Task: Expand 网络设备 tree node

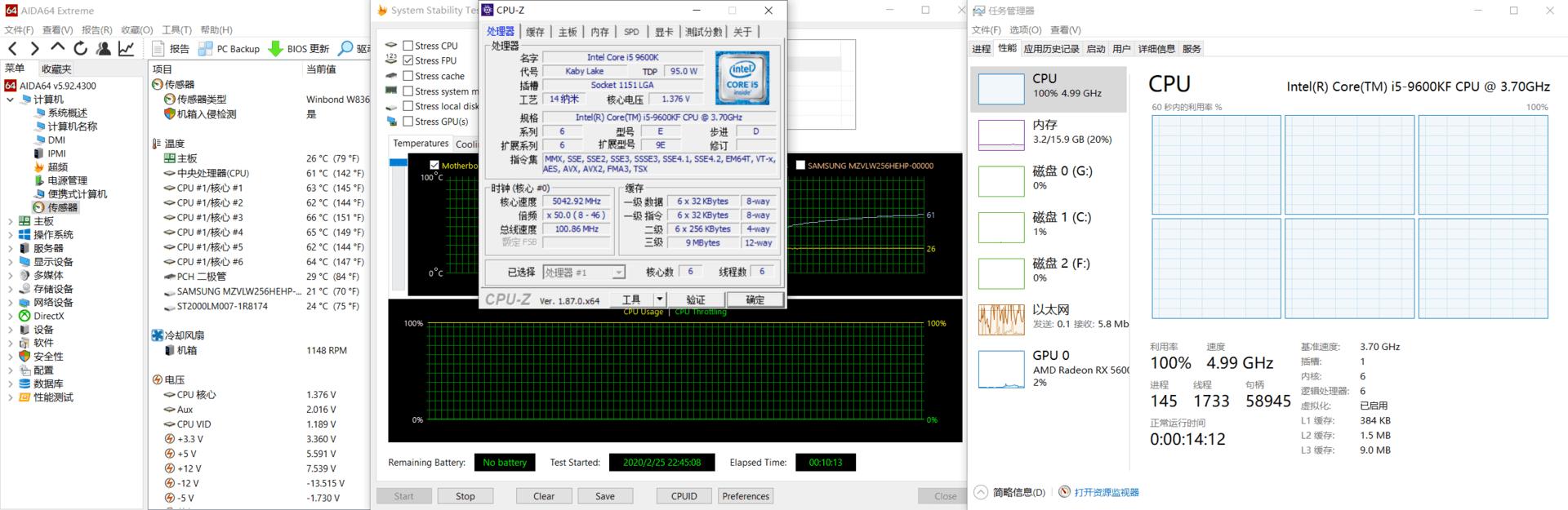Action: point(10,303)
